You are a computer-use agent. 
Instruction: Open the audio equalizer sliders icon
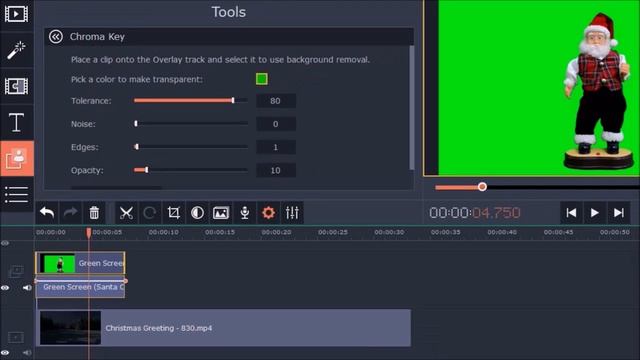(x=292, y=213)
